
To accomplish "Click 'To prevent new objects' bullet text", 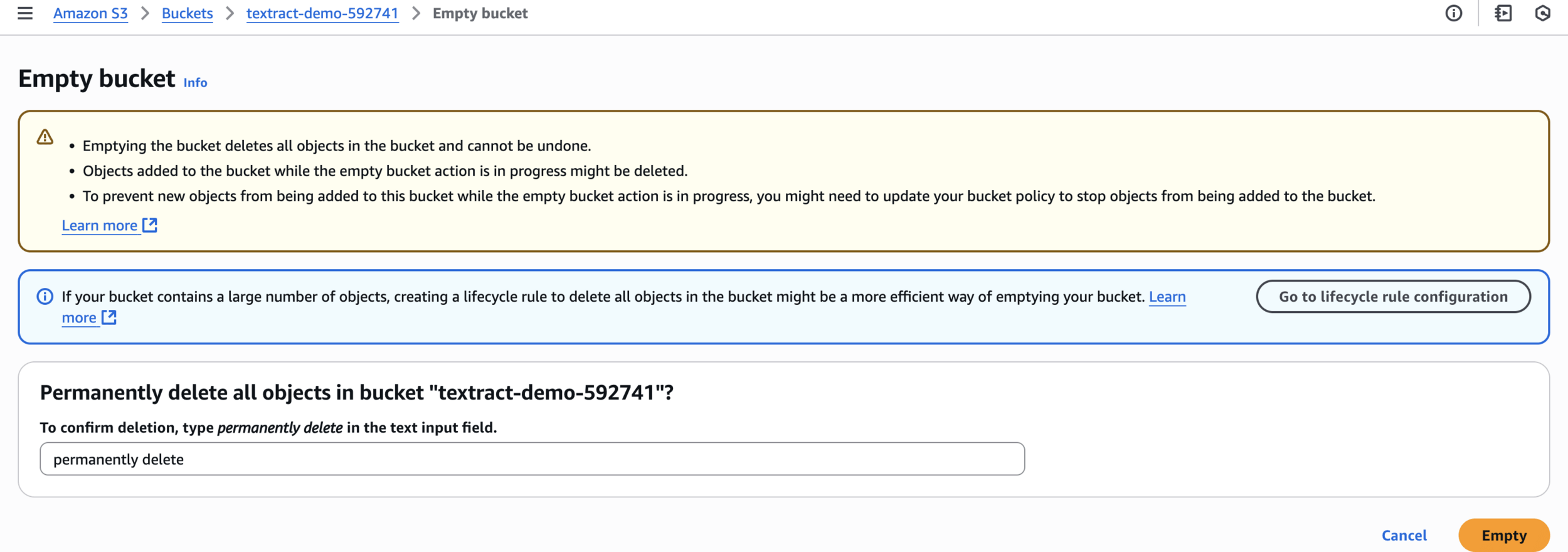I will (729, 196).
